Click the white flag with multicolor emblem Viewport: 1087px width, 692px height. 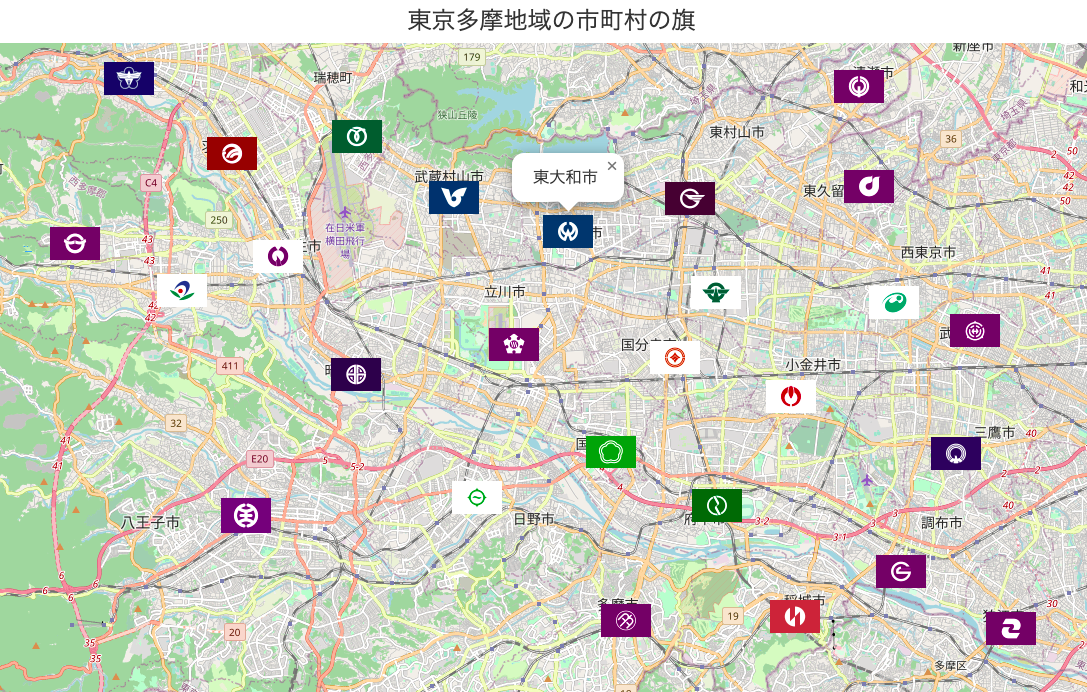click(182, 291)
